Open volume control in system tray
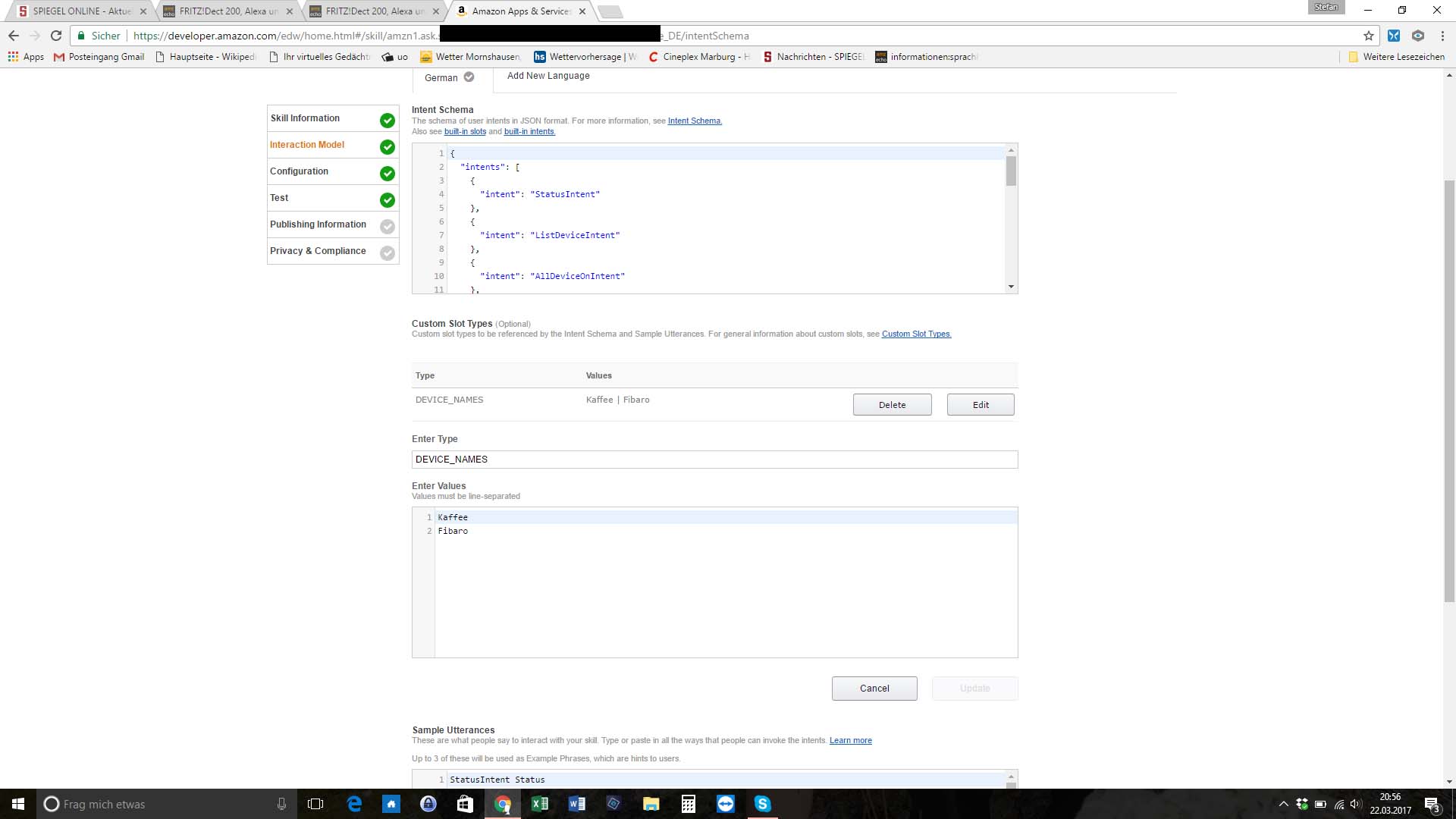 tap(1356, 804)
